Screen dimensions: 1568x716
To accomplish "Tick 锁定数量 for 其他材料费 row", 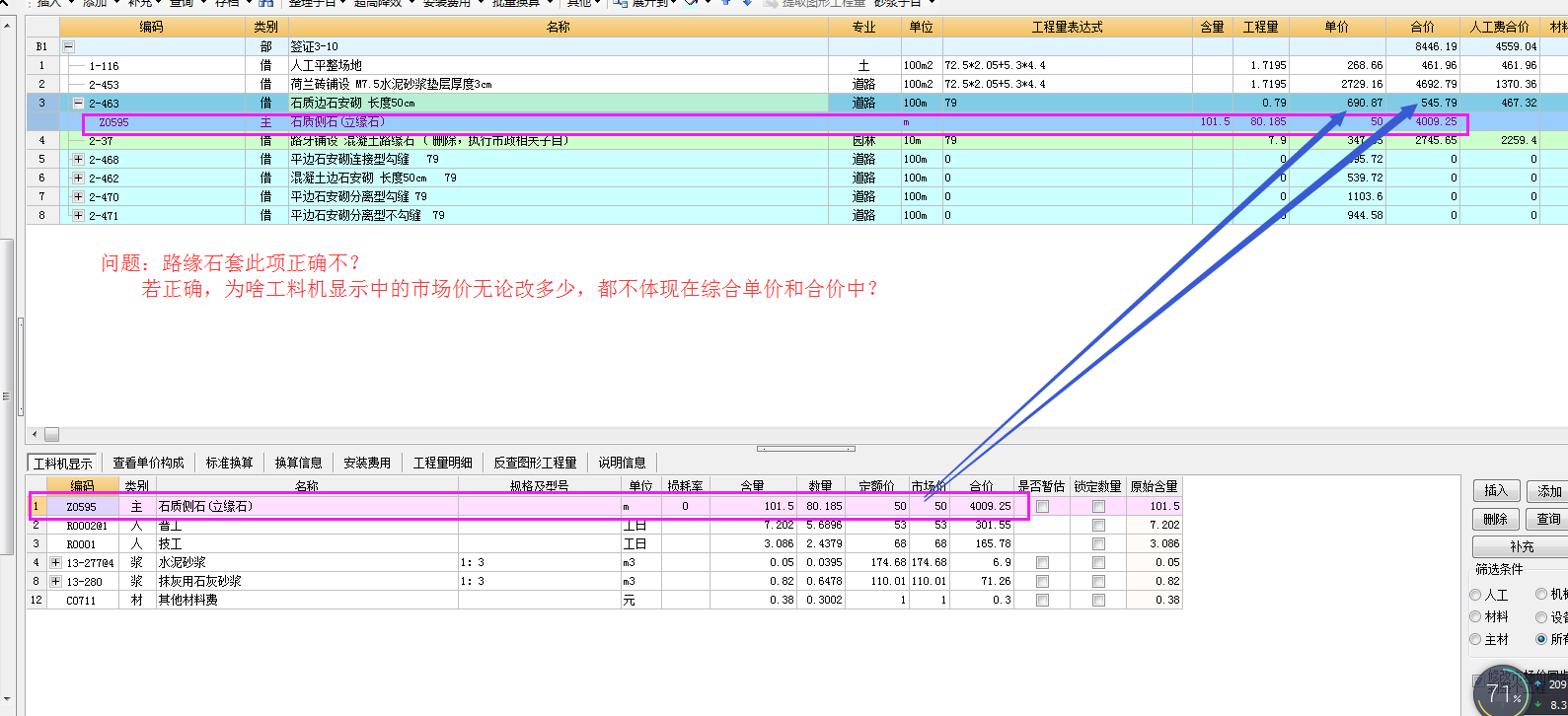I will [1098, 600].
